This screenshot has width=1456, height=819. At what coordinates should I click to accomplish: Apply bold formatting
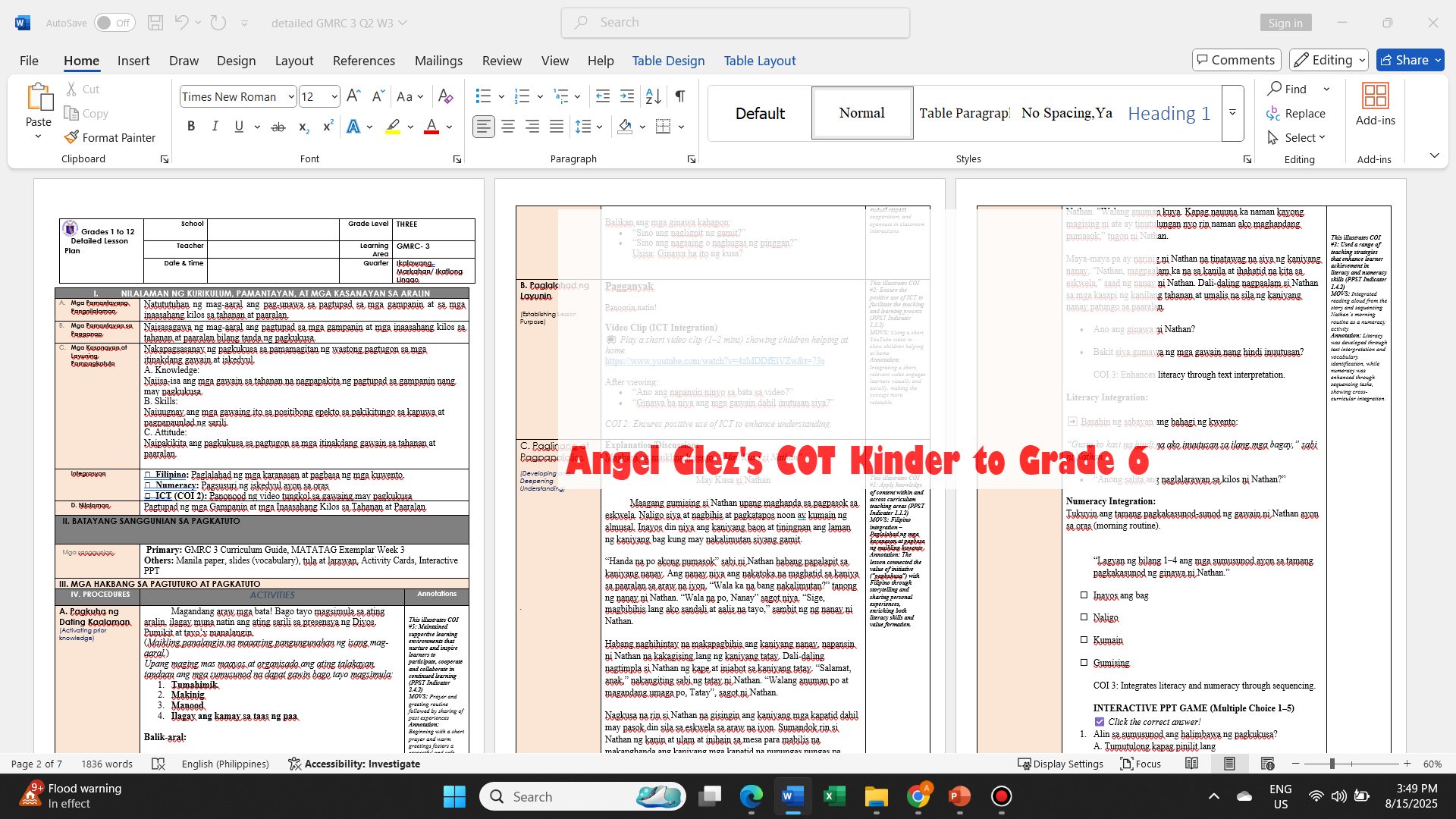pyautogui.click(x=191, y=127)
